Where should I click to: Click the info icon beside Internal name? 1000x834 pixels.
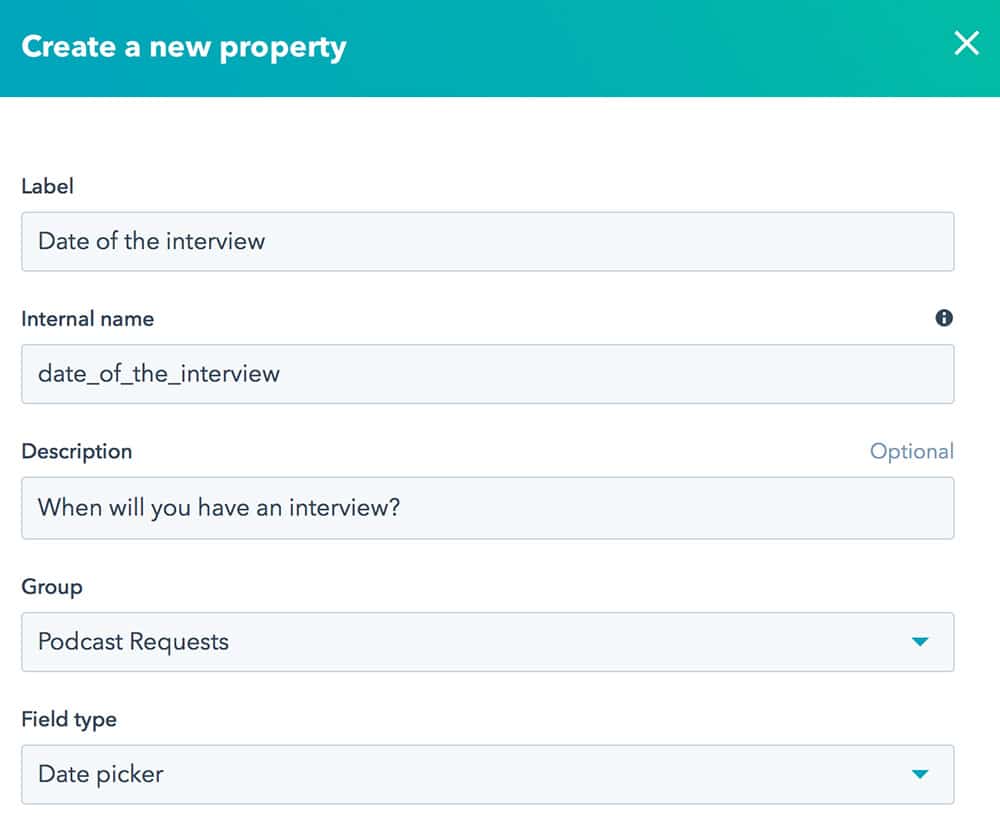pyautogui.click(x=944, y=318)
